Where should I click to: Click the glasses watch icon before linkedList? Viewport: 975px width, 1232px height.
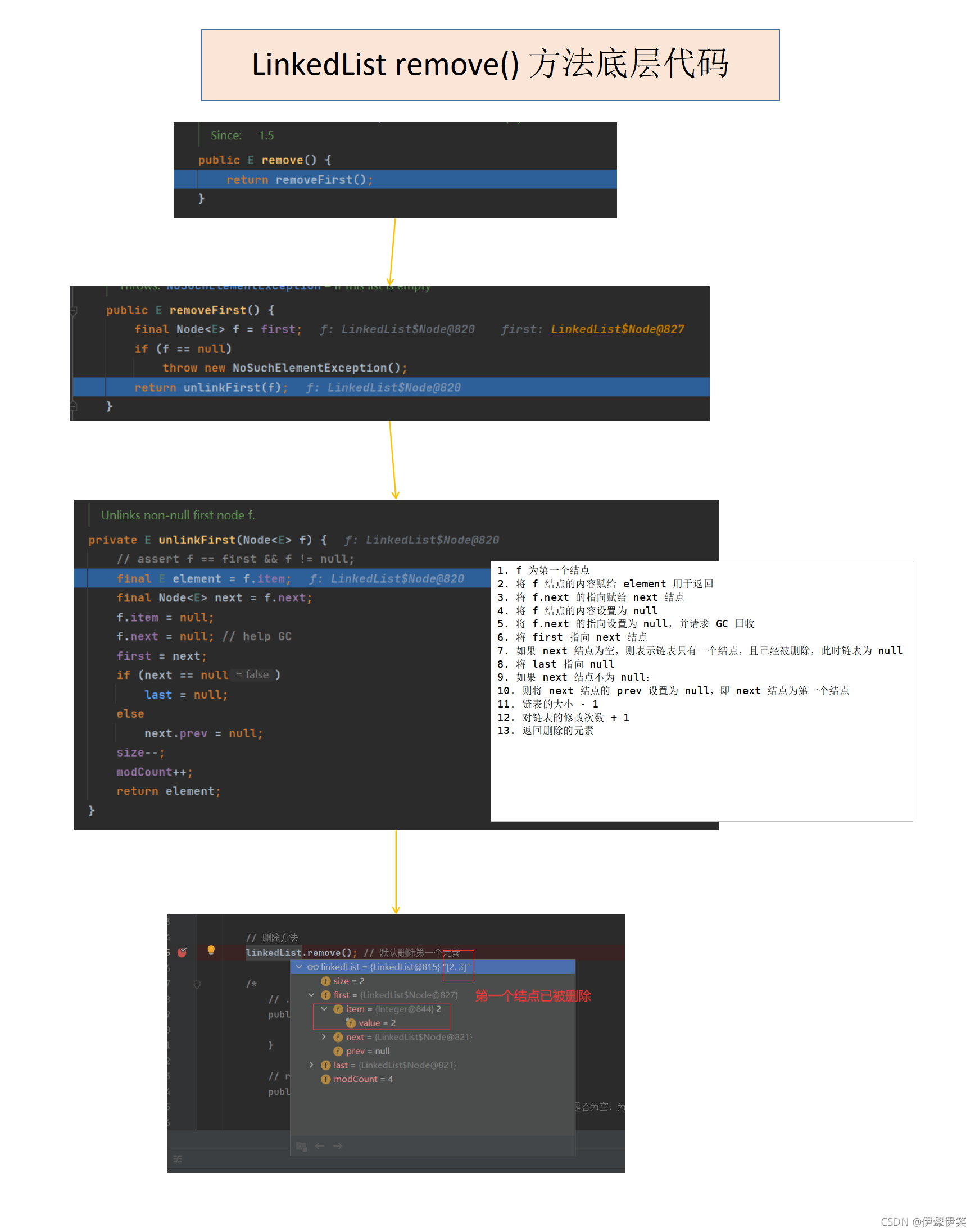pyautogui.click(x=312, y=967)
